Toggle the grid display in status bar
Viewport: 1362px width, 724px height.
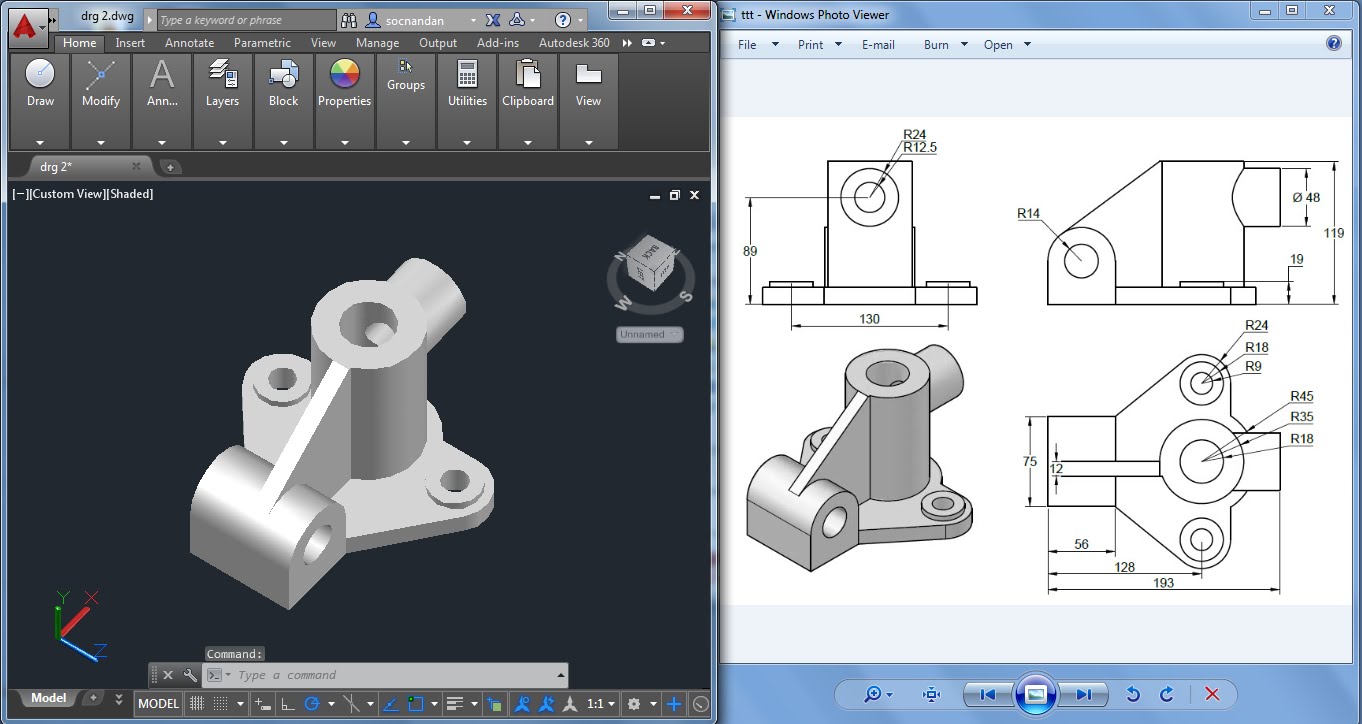pyautogui.click(x=197, y=704)
